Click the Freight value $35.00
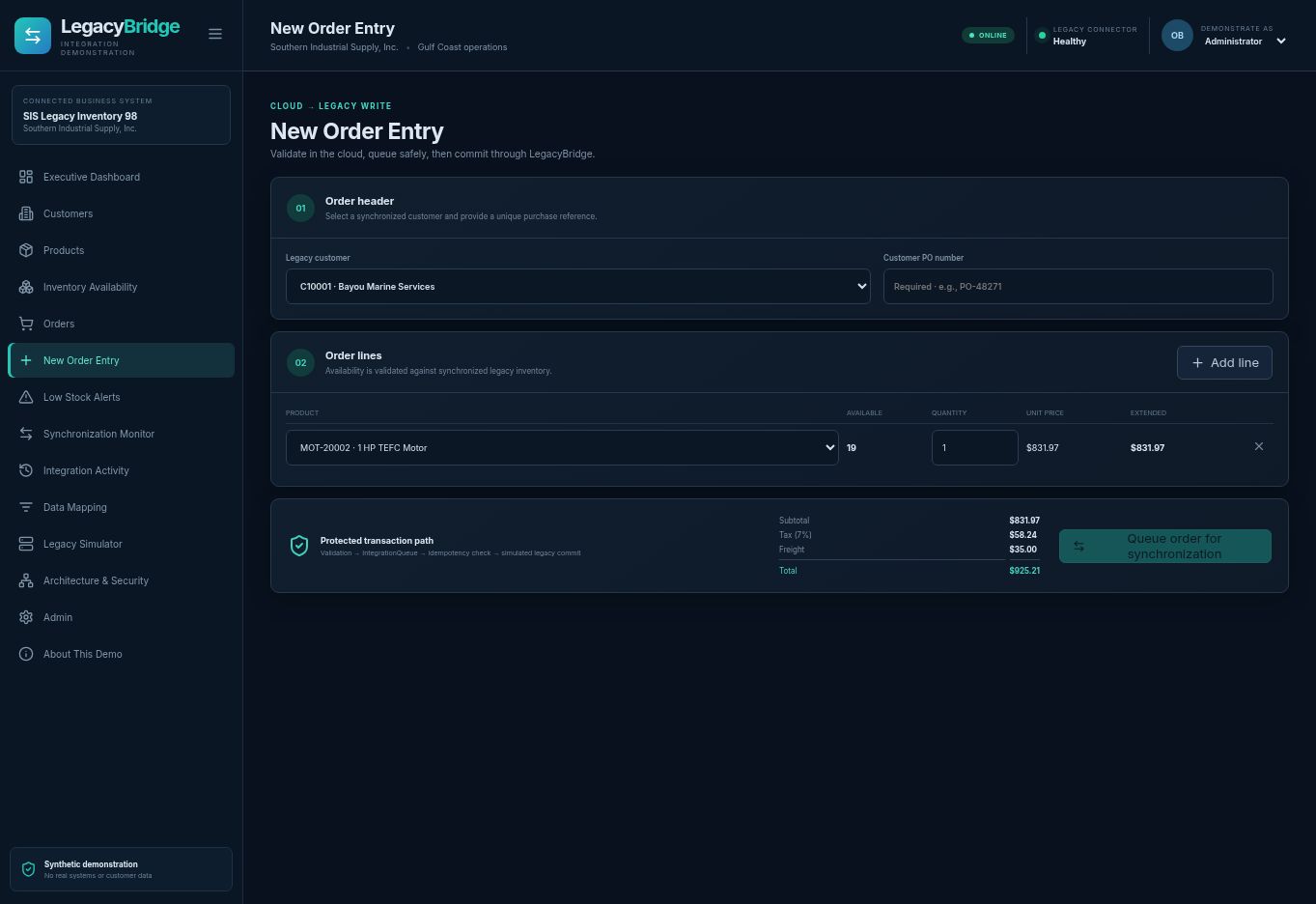The width and height of the screenshot is (1316, 904). point(1023,550)
